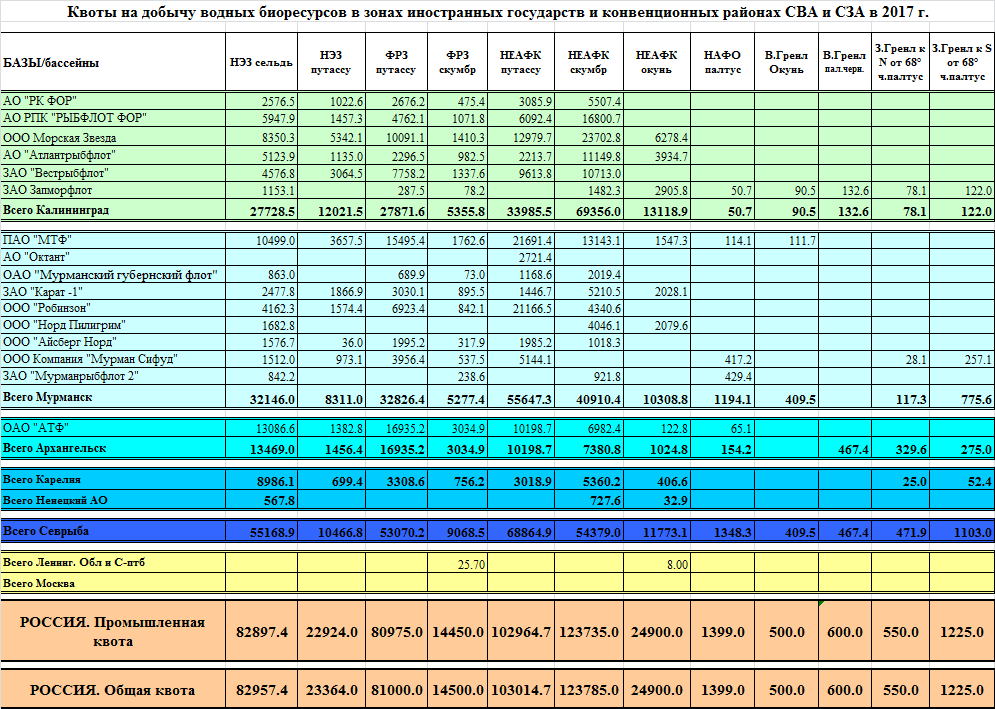Viewport: 995px width, 709px height.
Task: Select the row label ООО "Робинзон"
Action: (x=113, y=308)
